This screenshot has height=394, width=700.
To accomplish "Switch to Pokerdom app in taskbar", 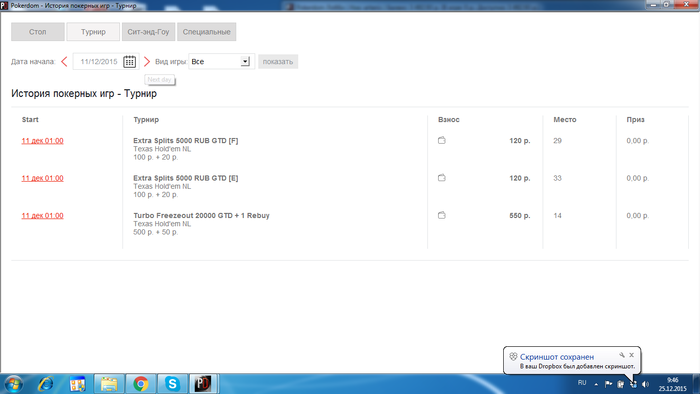I will click(x=203, y=384).
